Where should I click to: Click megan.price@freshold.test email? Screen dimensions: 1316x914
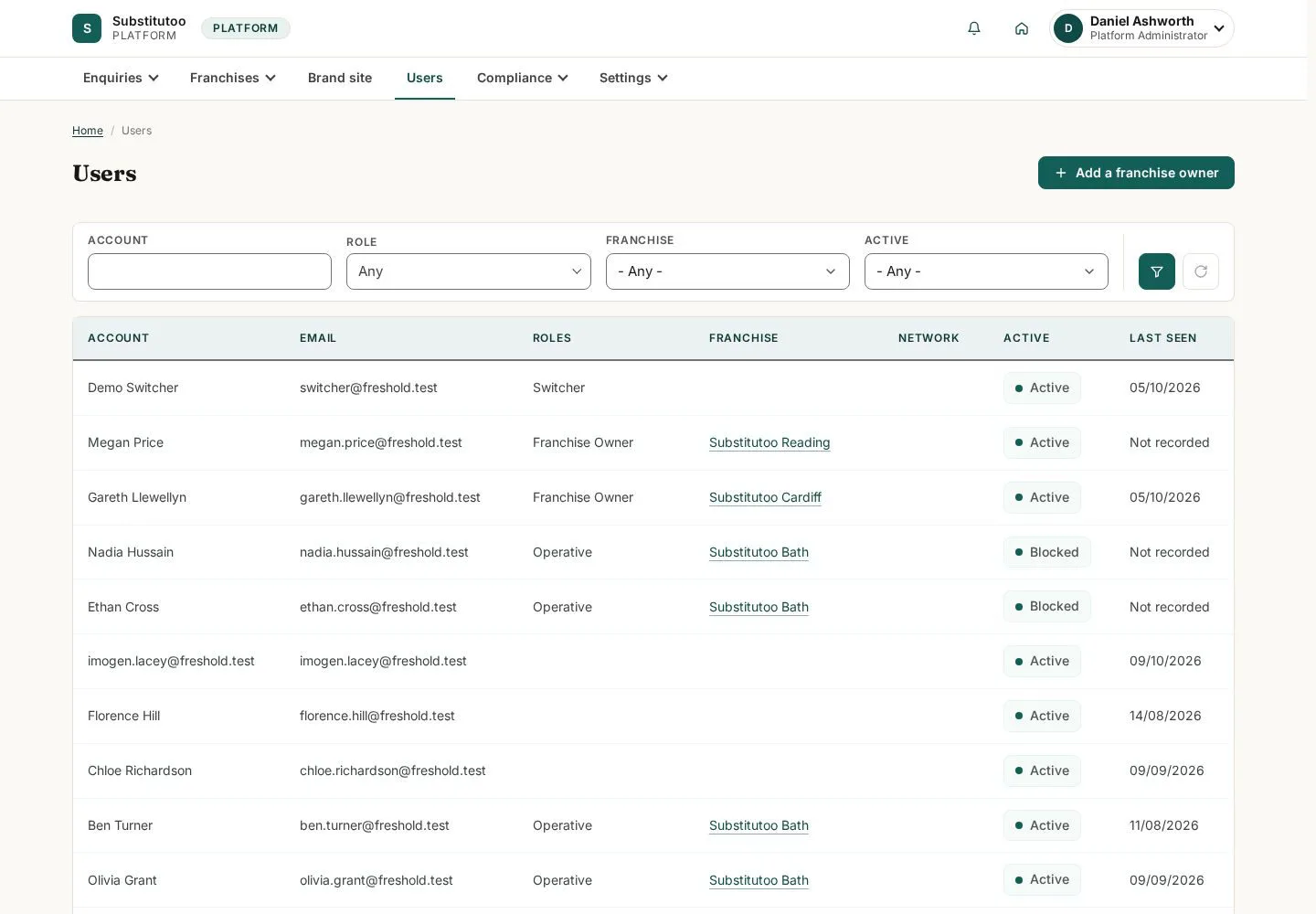(x=381, y=442)
